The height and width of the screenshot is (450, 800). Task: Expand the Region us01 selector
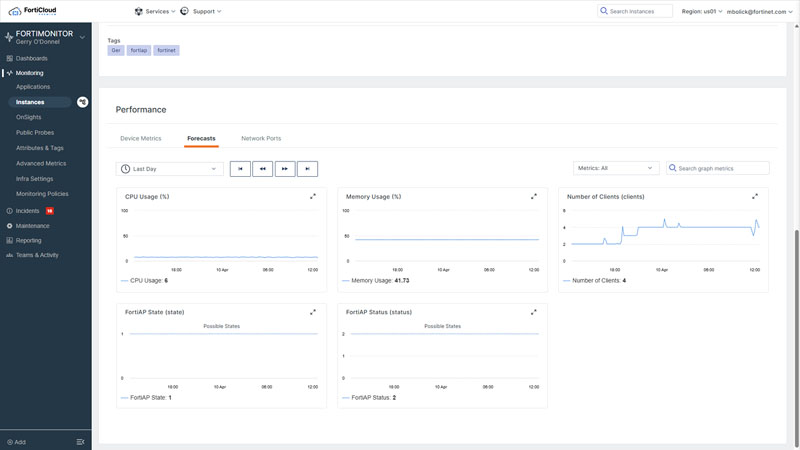click(x=701, y=11)
